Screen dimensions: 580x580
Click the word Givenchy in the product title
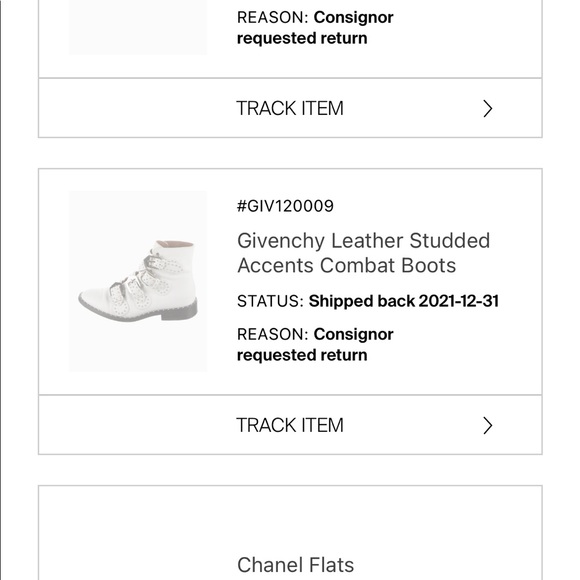(281, 241)
